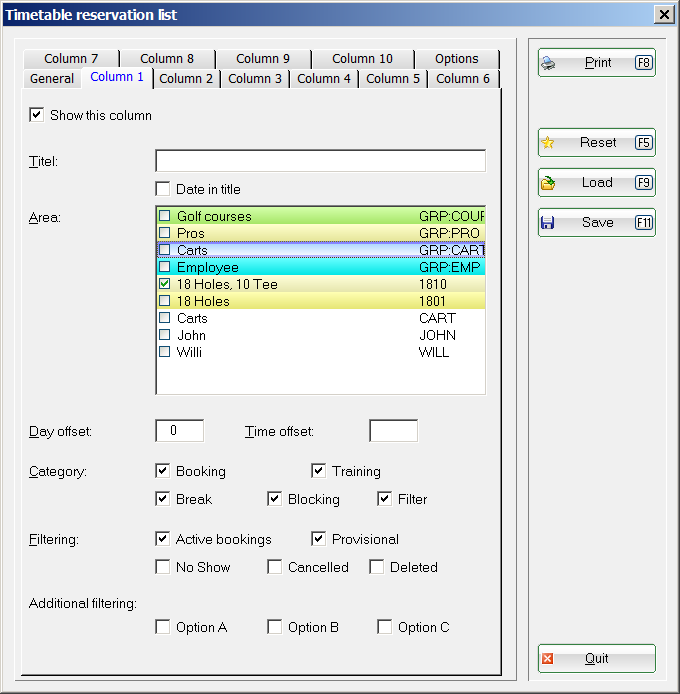Switch to the Column 2 tab

pos(186,79)
